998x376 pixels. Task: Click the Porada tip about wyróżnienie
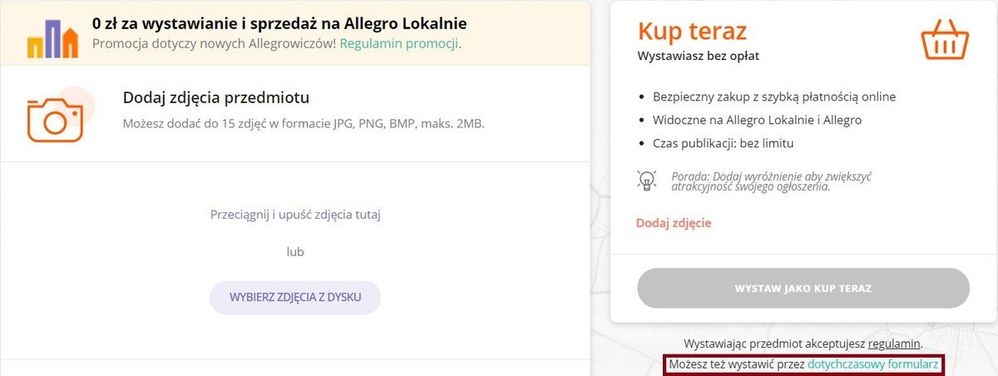click(771, 181)
